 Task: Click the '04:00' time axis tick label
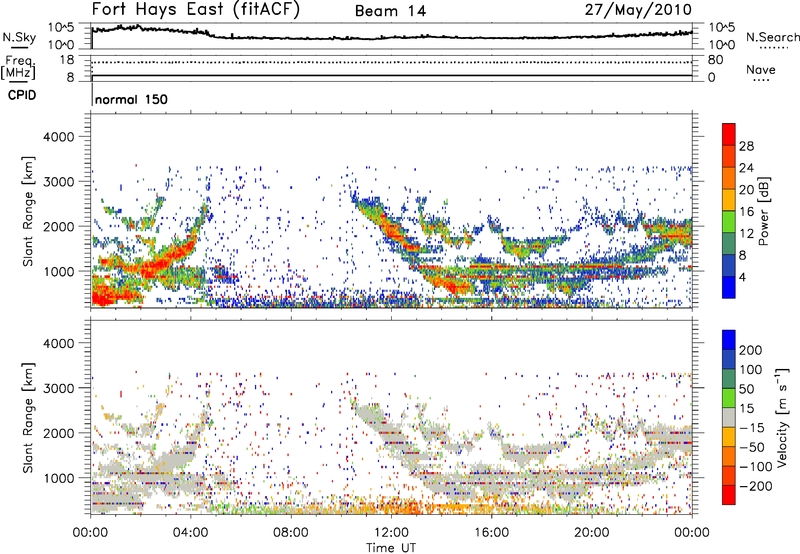tap(191, 533)
